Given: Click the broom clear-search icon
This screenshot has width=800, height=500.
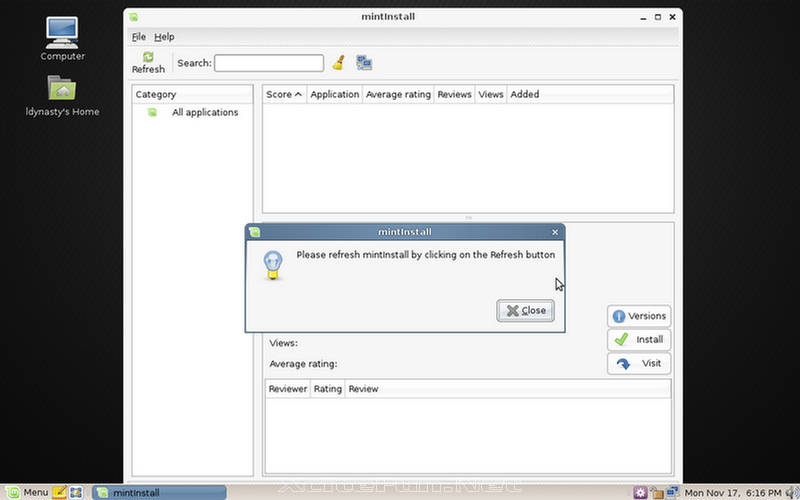Looking at the screenshot, I should 338,63.
